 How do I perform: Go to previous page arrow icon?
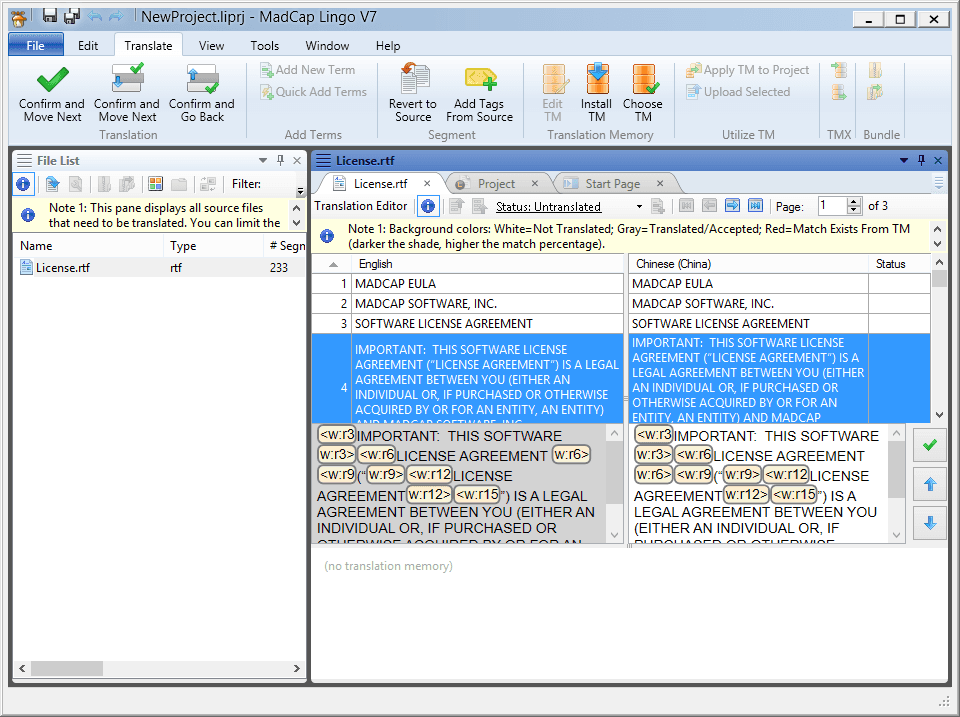point(709,206)
